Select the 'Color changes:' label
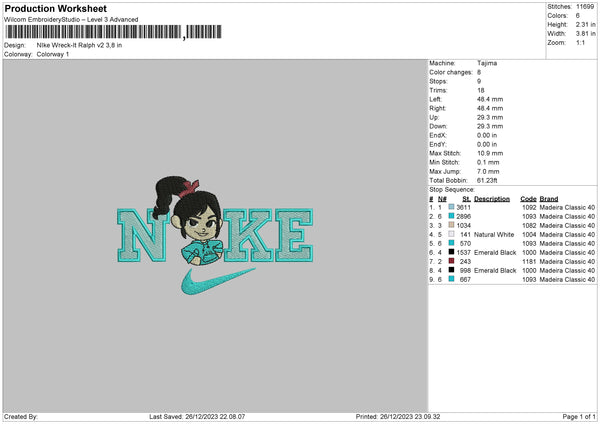Image resolution: width=600 pixels, height=424 pixels. [451, 72]
